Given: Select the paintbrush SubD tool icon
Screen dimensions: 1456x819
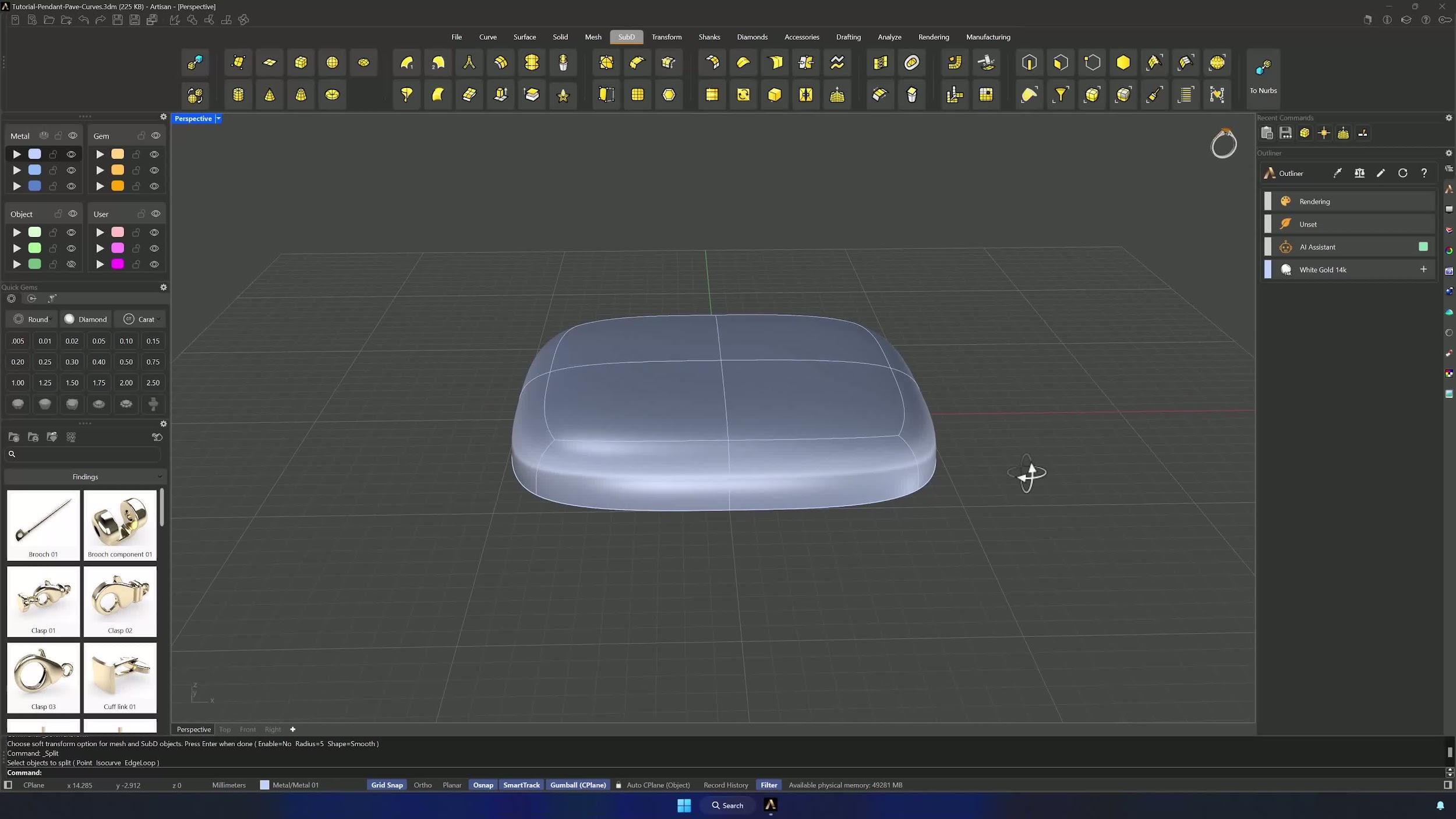Looking at the screenshot, I should pyautogui.click(x=1155, y=94).
